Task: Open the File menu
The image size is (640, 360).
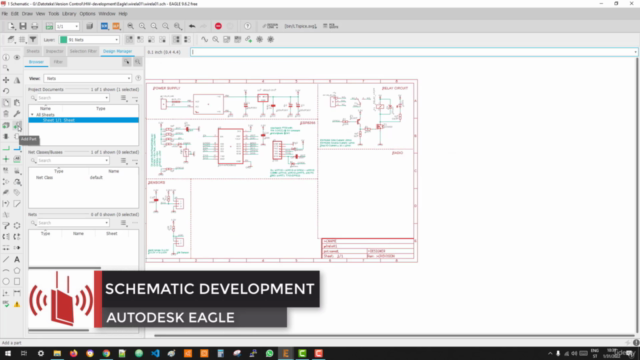Action: [4, 13]
